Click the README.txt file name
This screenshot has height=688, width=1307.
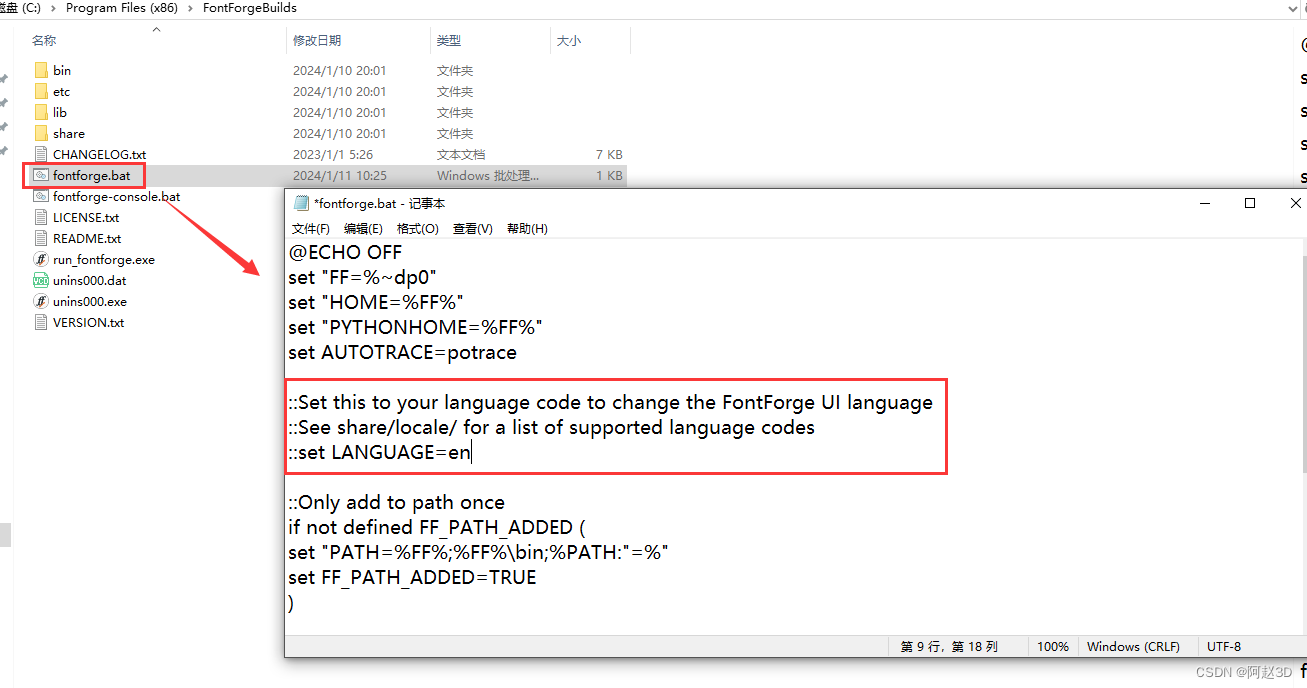87,238
